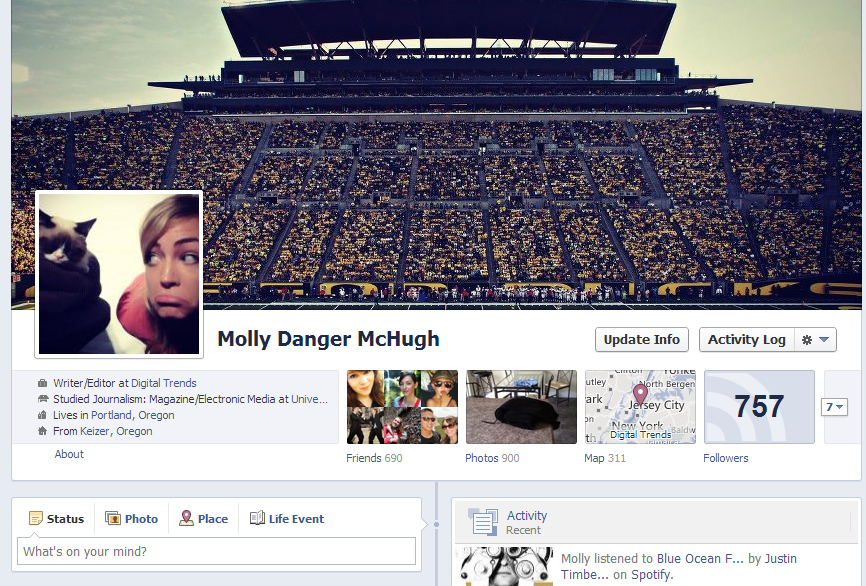
Task: Open the Photos thumbnail
Action: 521,407
